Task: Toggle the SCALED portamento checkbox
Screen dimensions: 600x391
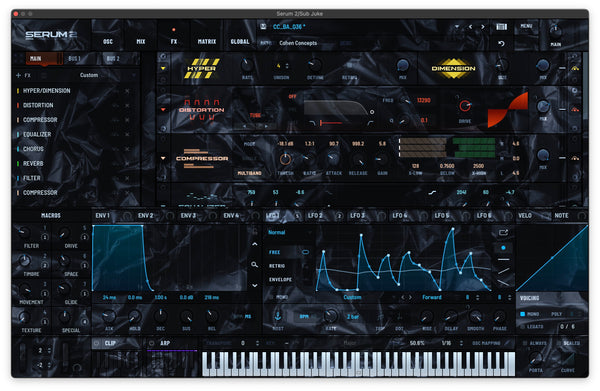Action: point(558,343)
